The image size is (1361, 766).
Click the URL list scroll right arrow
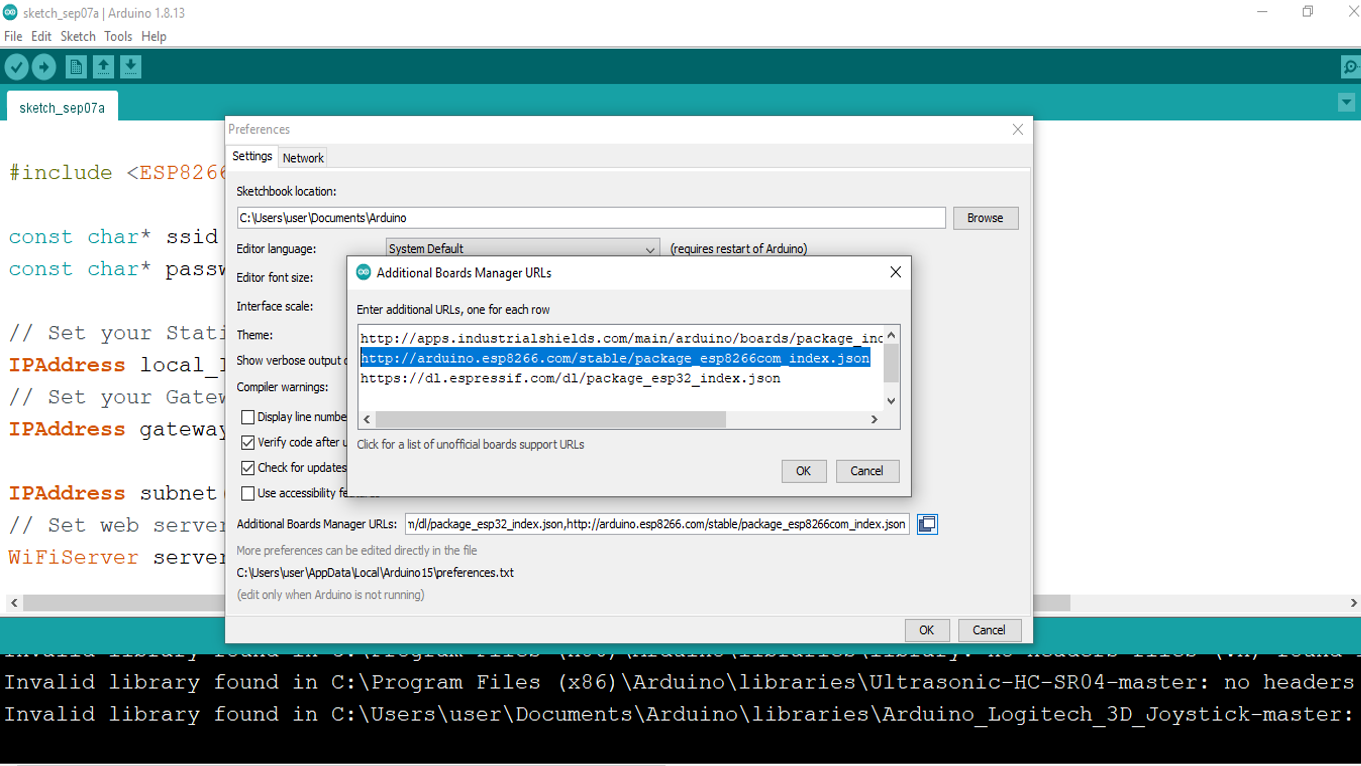[874, 419]
